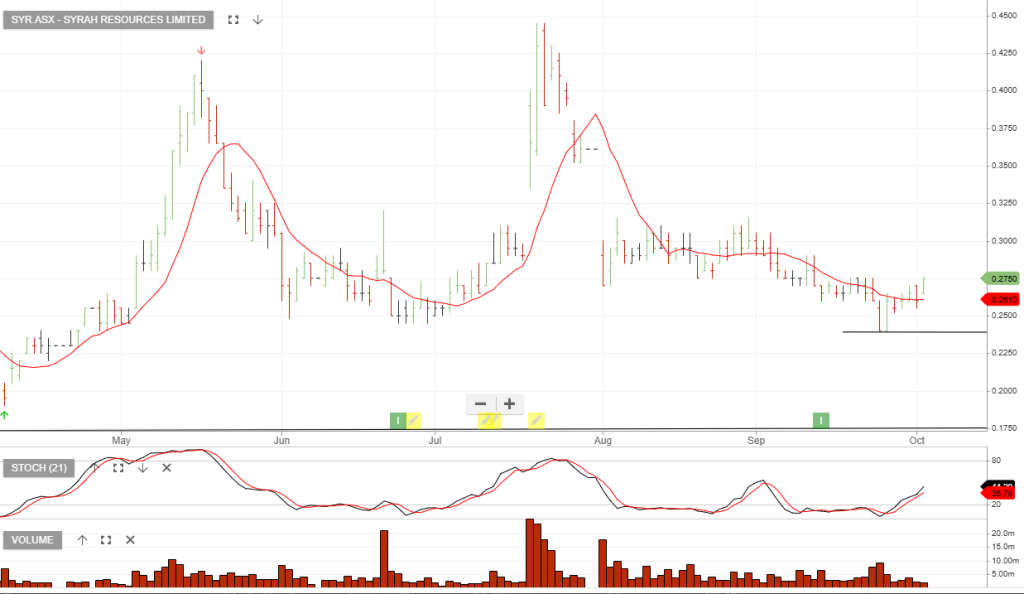Maximize the VOLUME panel
Screen dimensions: 1024x594
tap(106, 540)
